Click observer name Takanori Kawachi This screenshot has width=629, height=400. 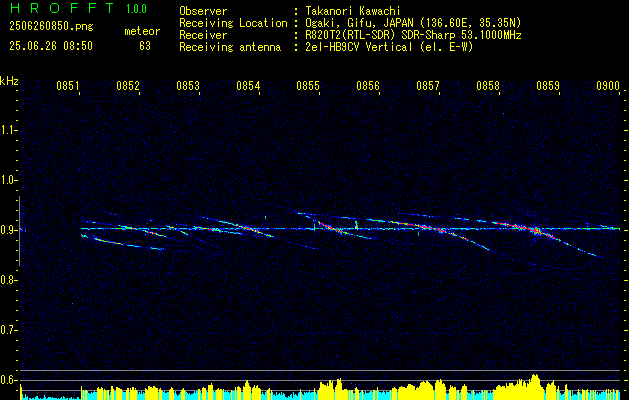pos(353,11)
